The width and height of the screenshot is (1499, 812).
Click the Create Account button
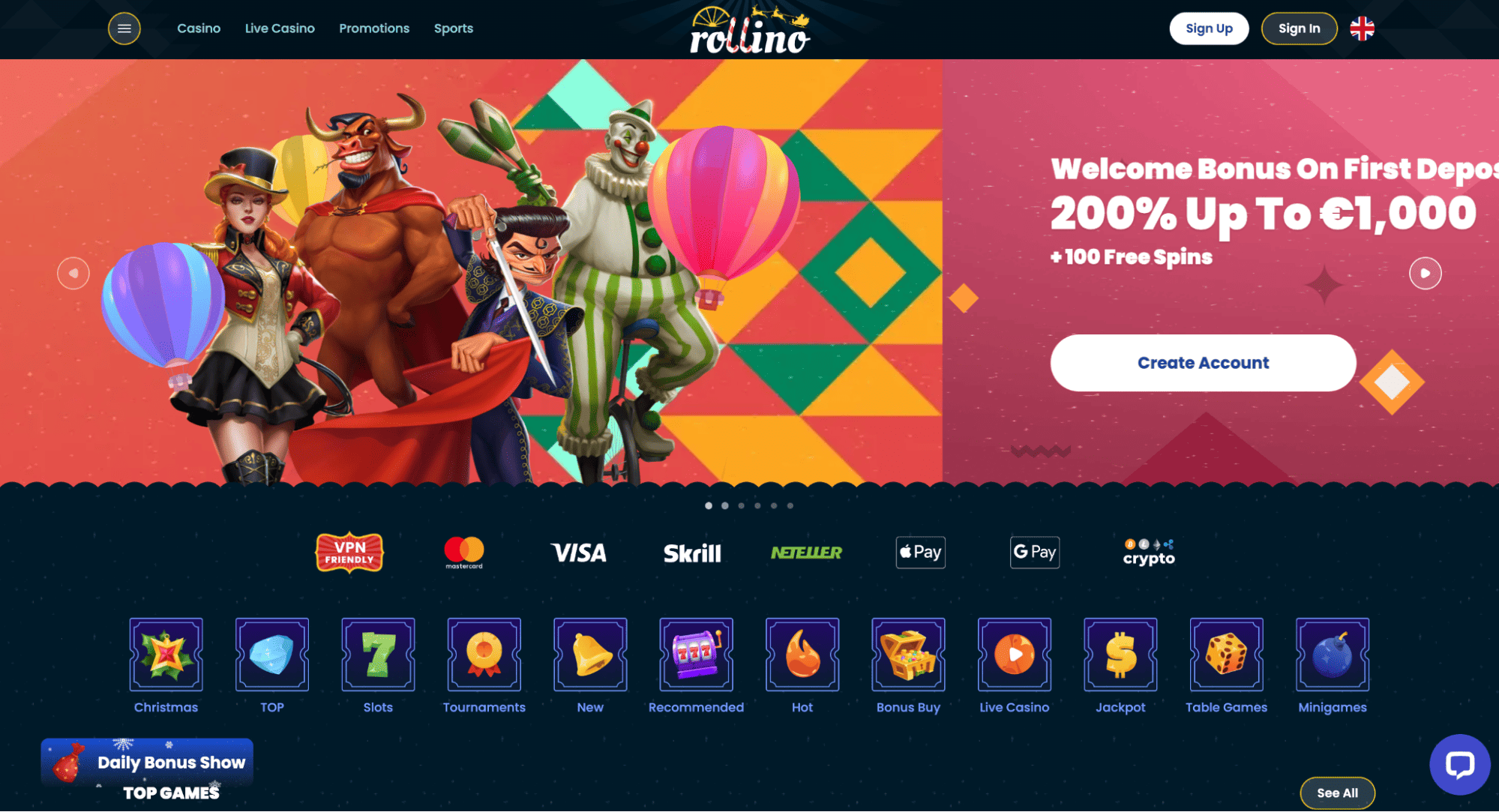(x=1203, y=363)
